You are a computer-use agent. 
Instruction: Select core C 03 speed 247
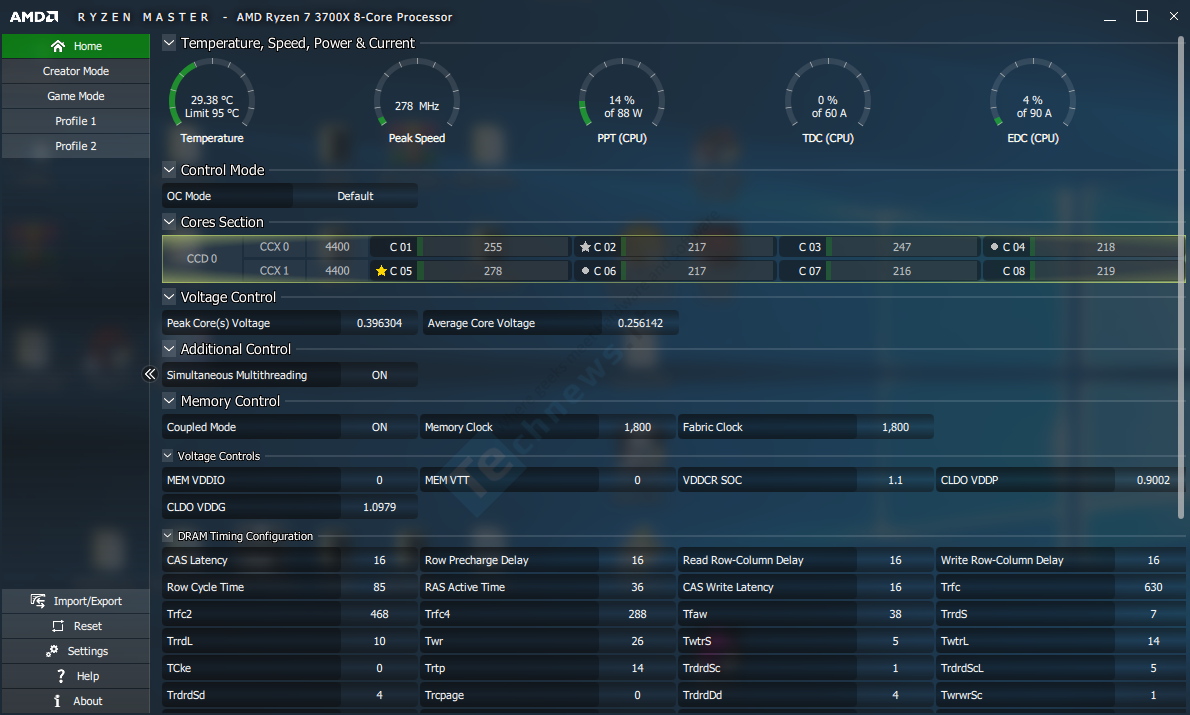[902, 247]
